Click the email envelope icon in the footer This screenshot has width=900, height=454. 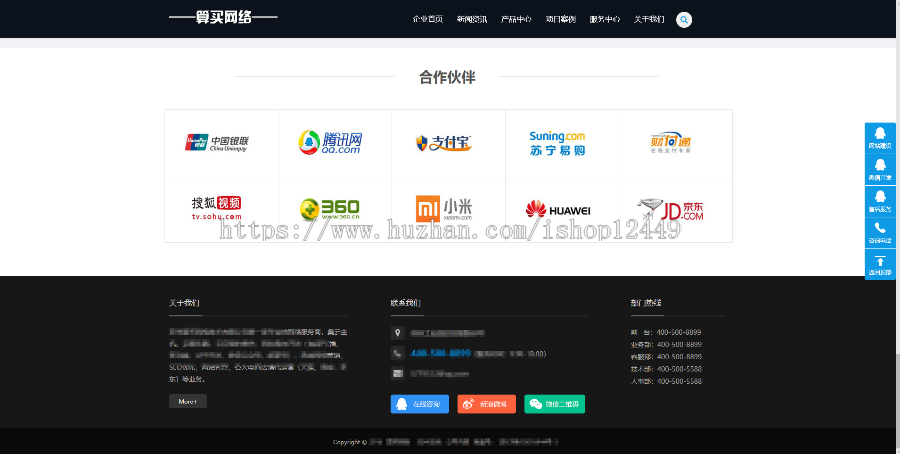click(397, 373)
